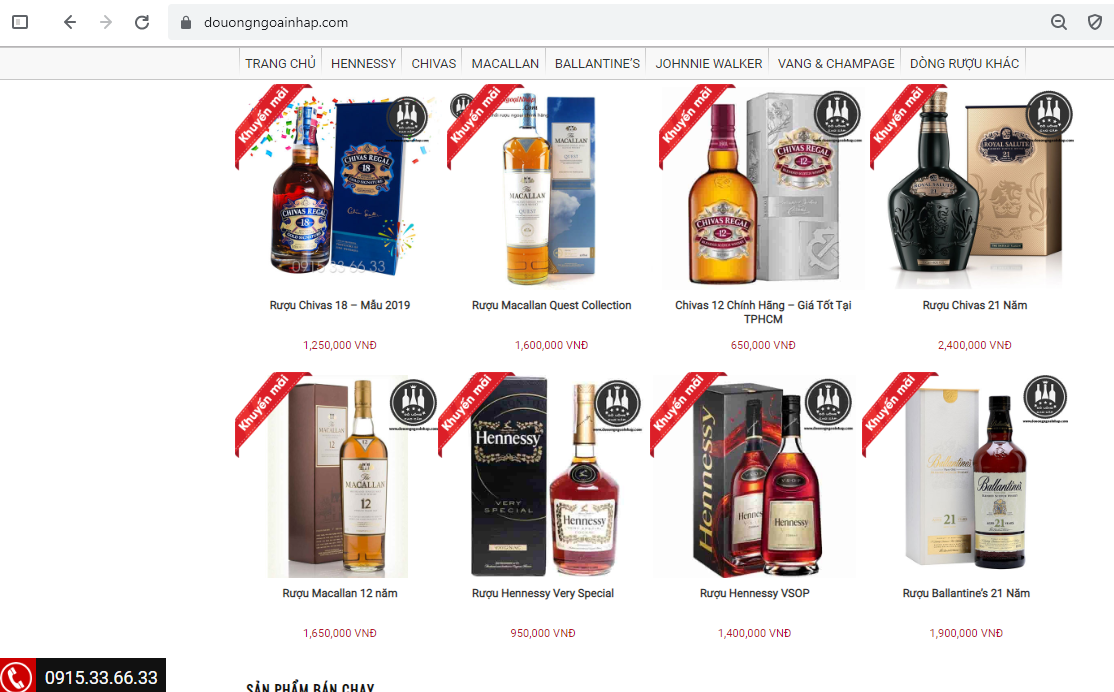
Task: Open Rượu Macallan Quest Collection link
Action: tap(551, 306)
